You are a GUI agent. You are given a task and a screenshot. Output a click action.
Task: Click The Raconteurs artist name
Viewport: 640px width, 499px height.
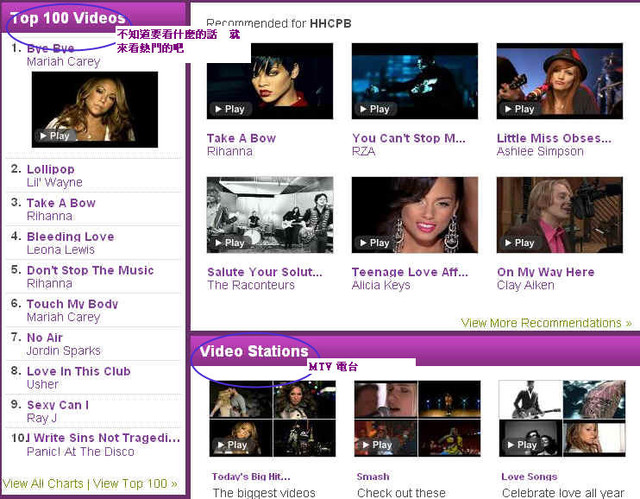click(x=251, y=285)
